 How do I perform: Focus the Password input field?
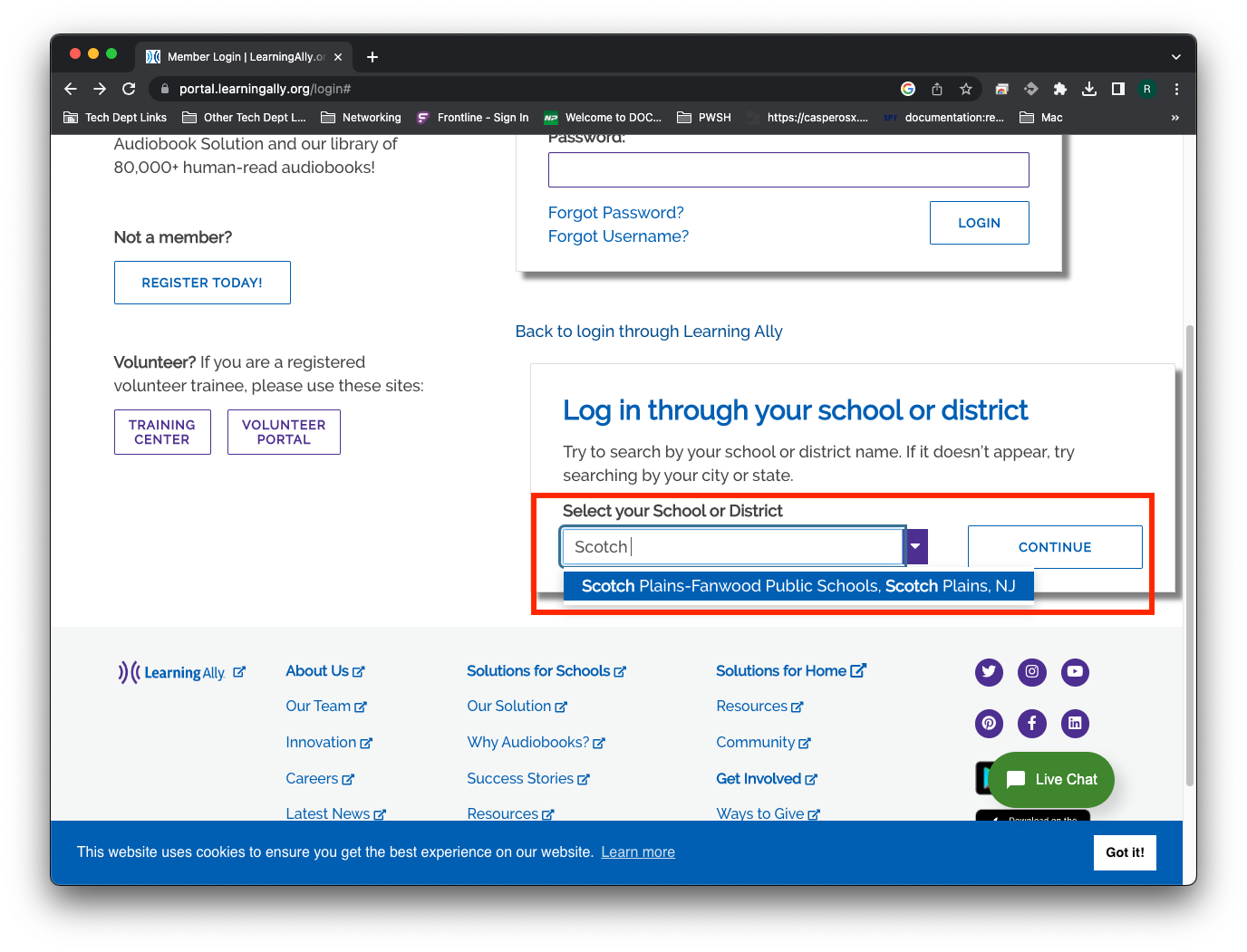788,170
